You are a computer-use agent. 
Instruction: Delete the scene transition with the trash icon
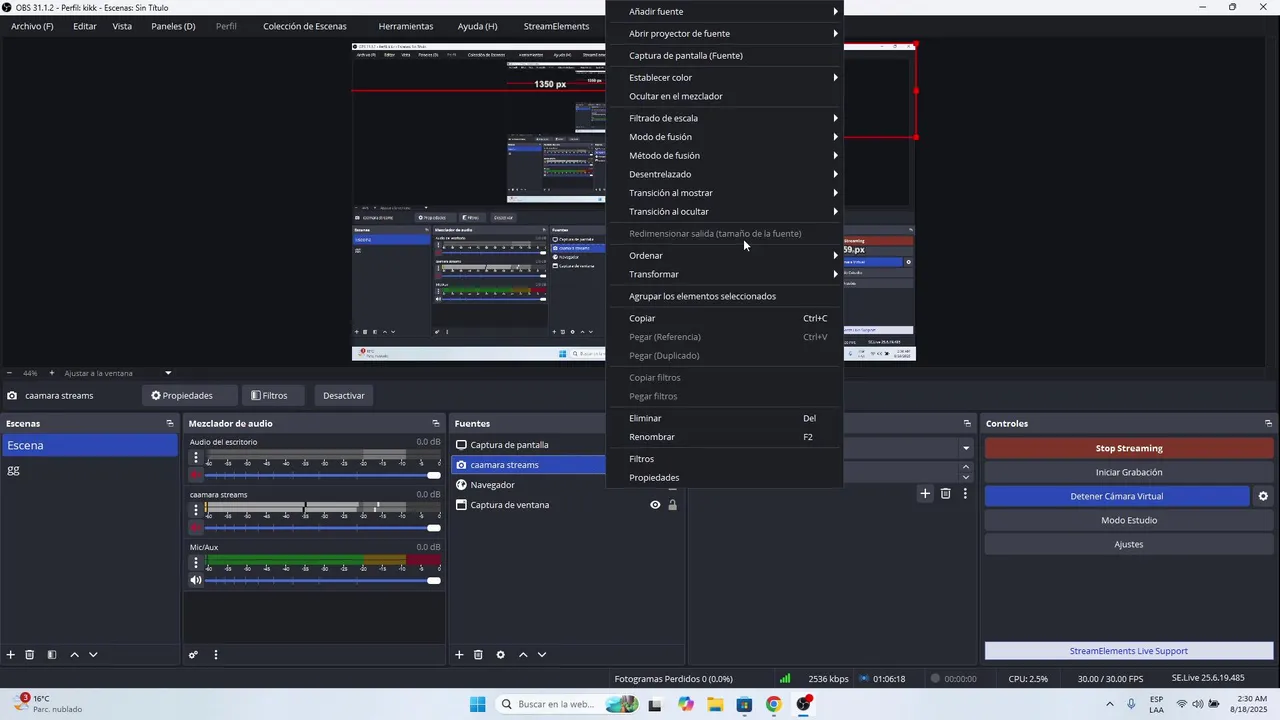coord(945,493)
